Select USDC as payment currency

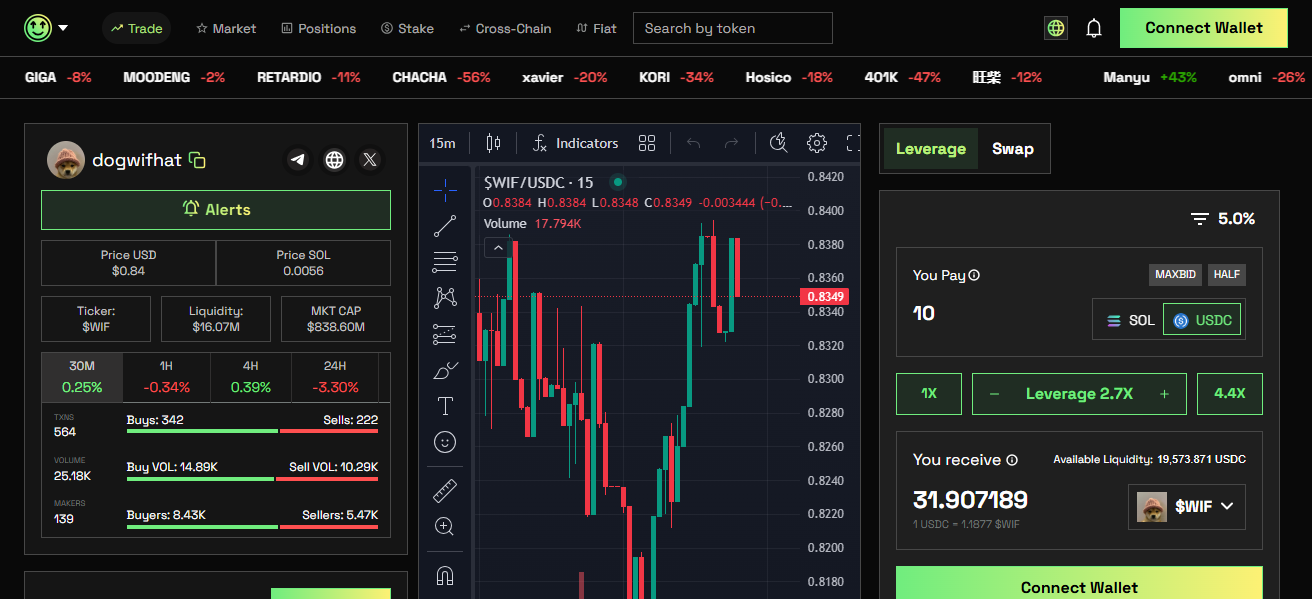click(x=1202, y=321)
